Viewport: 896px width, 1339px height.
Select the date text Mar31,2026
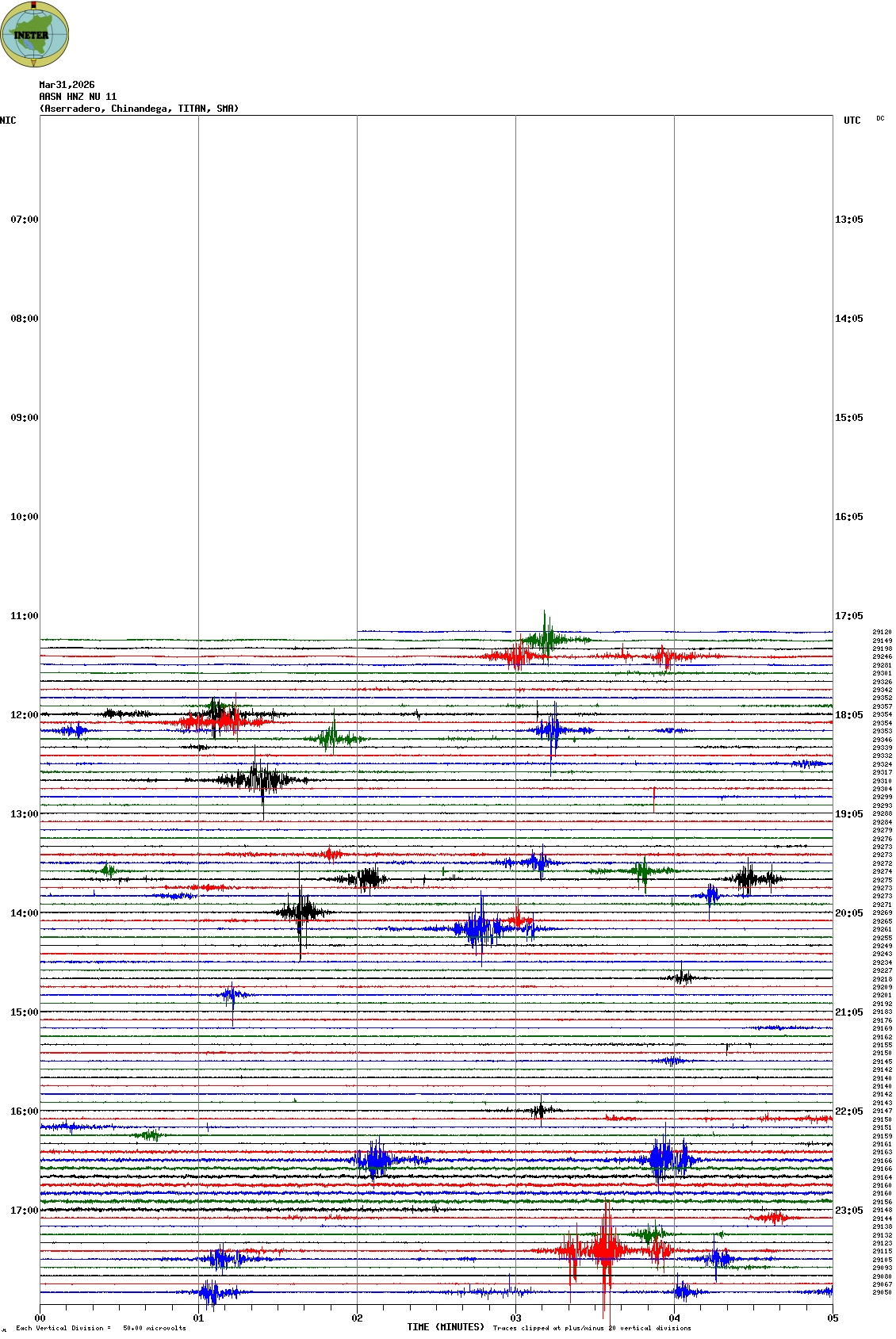coord(67,85)
